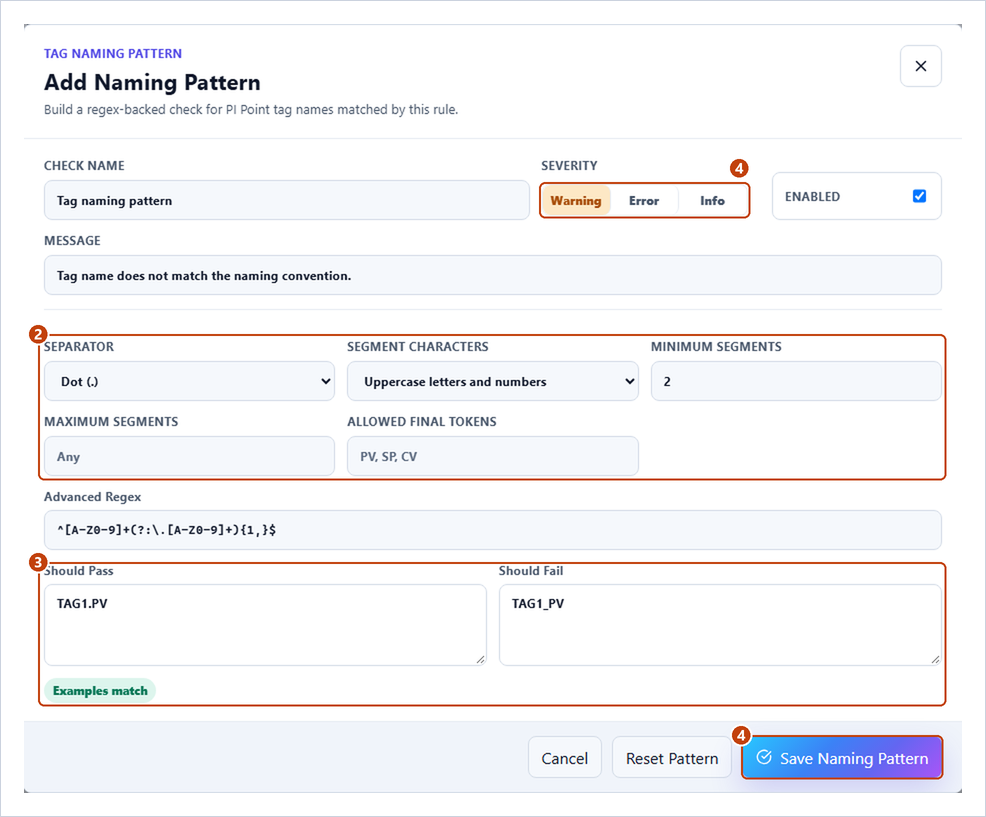Toggle the Enabled checkbox
This screenshot has width=986, height=817.
[x=919, y=196]
